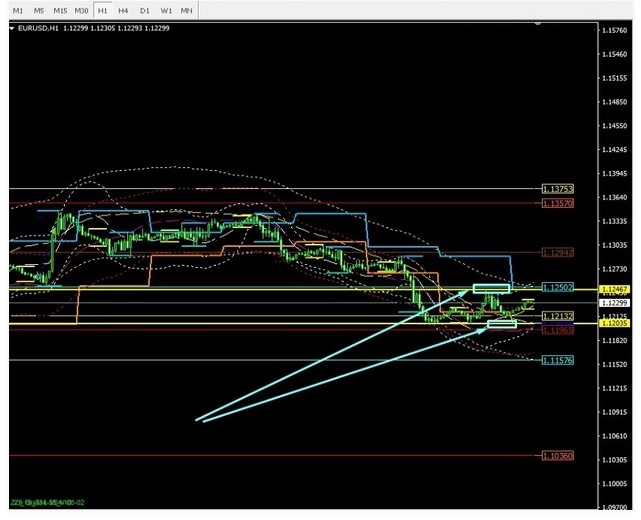The image size is (641, 520).
Task: Open the W1 weekly timeframe
Action: pyautogui.click(x=166, y=10)
